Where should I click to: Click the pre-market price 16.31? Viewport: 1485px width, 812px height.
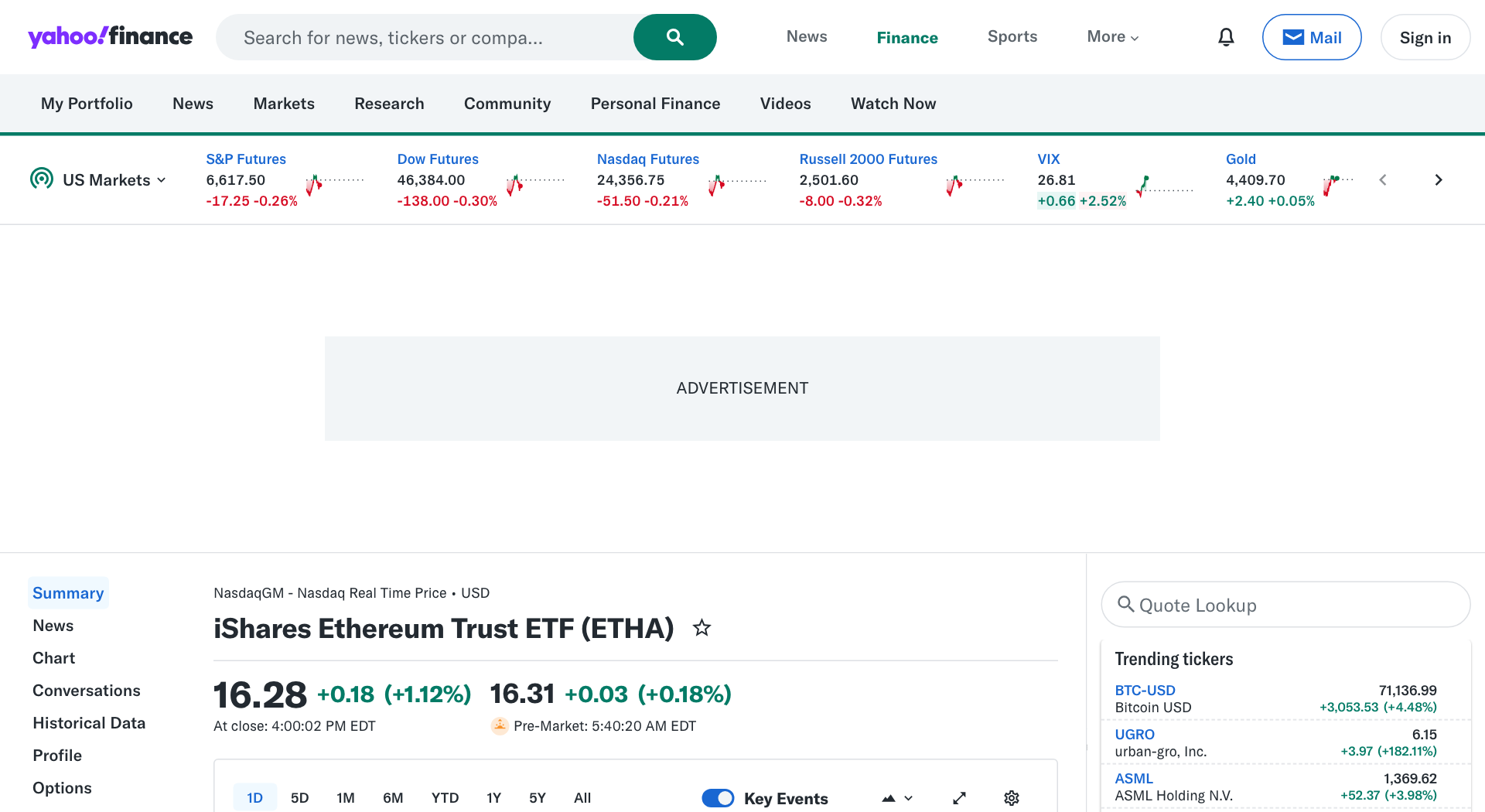pos(522,694)
